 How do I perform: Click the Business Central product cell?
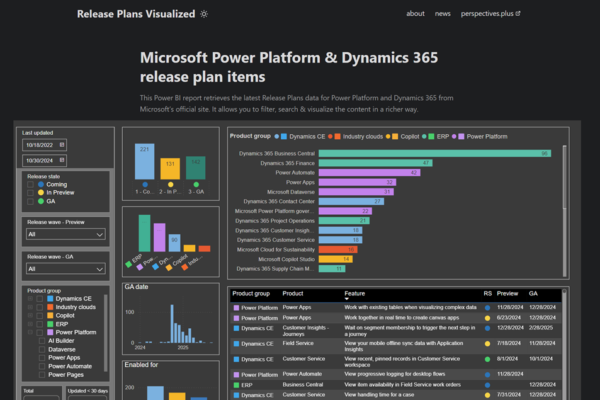[302, 385]
